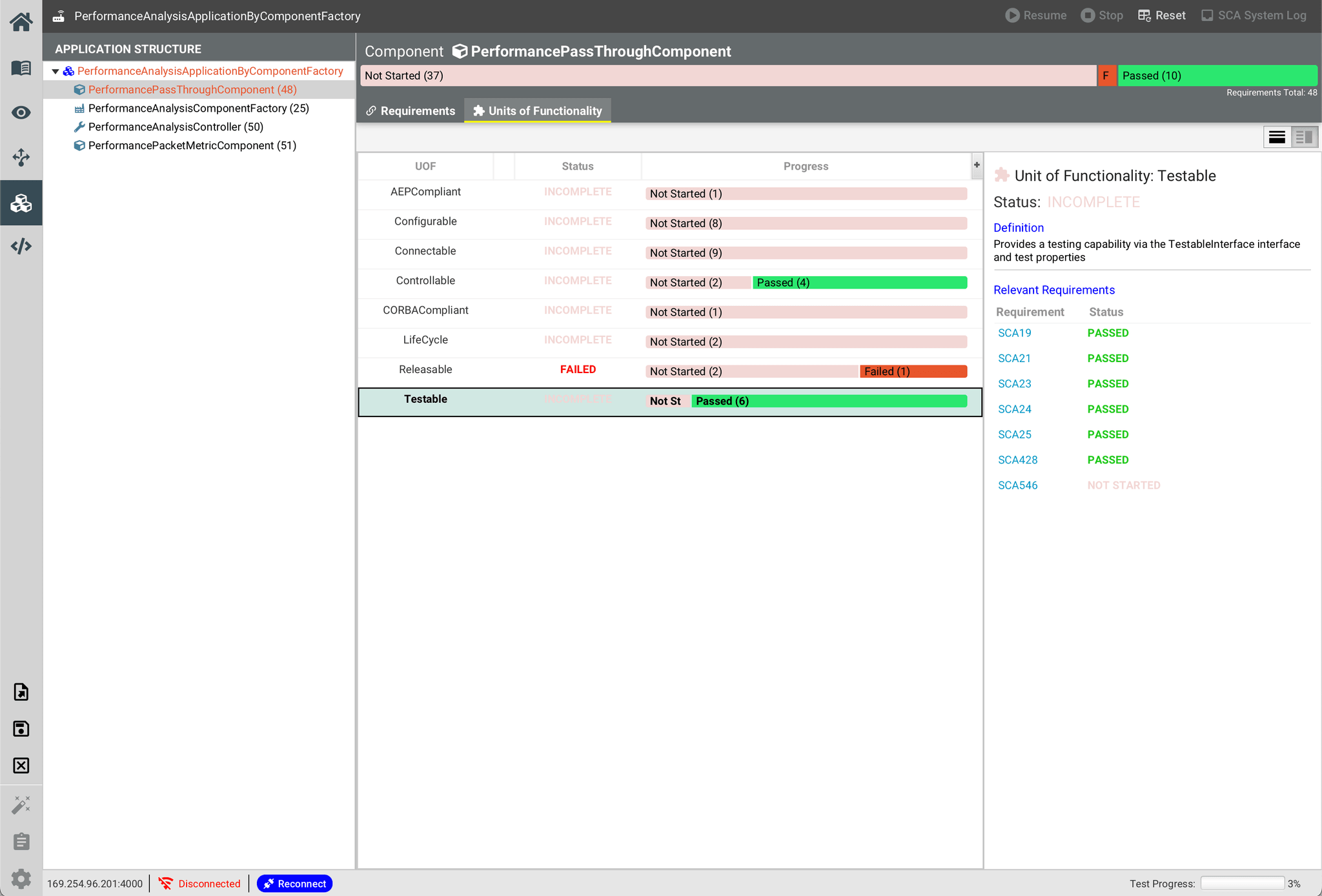Open the Settings gear at bottom left

pos(21,879)
